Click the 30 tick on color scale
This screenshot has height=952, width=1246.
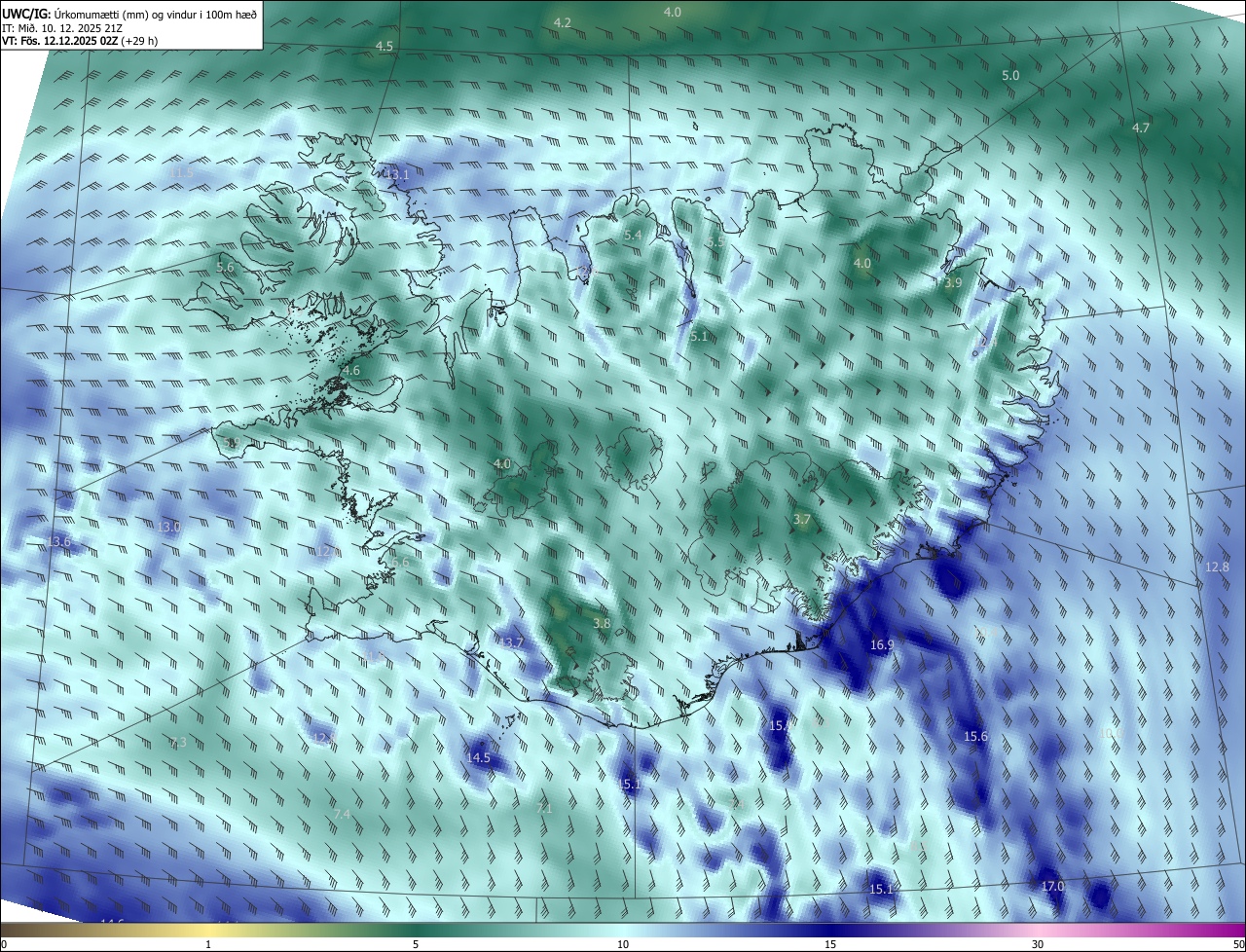coord(1038,944)
